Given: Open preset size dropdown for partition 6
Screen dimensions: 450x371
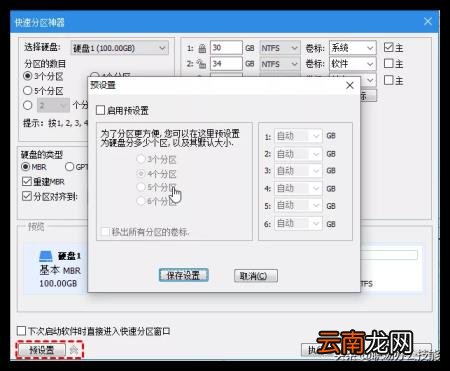Looking at the screenshot, I should point(298,224).
